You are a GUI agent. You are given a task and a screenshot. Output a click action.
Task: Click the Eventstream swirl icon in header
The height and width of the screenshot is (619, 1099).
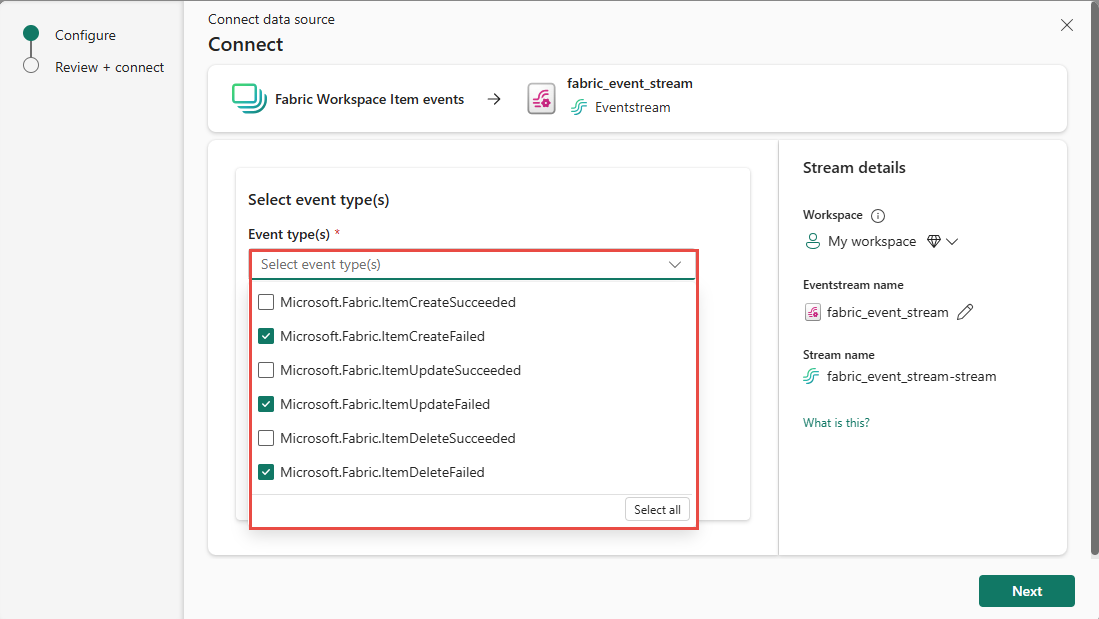tap(578, 107)
